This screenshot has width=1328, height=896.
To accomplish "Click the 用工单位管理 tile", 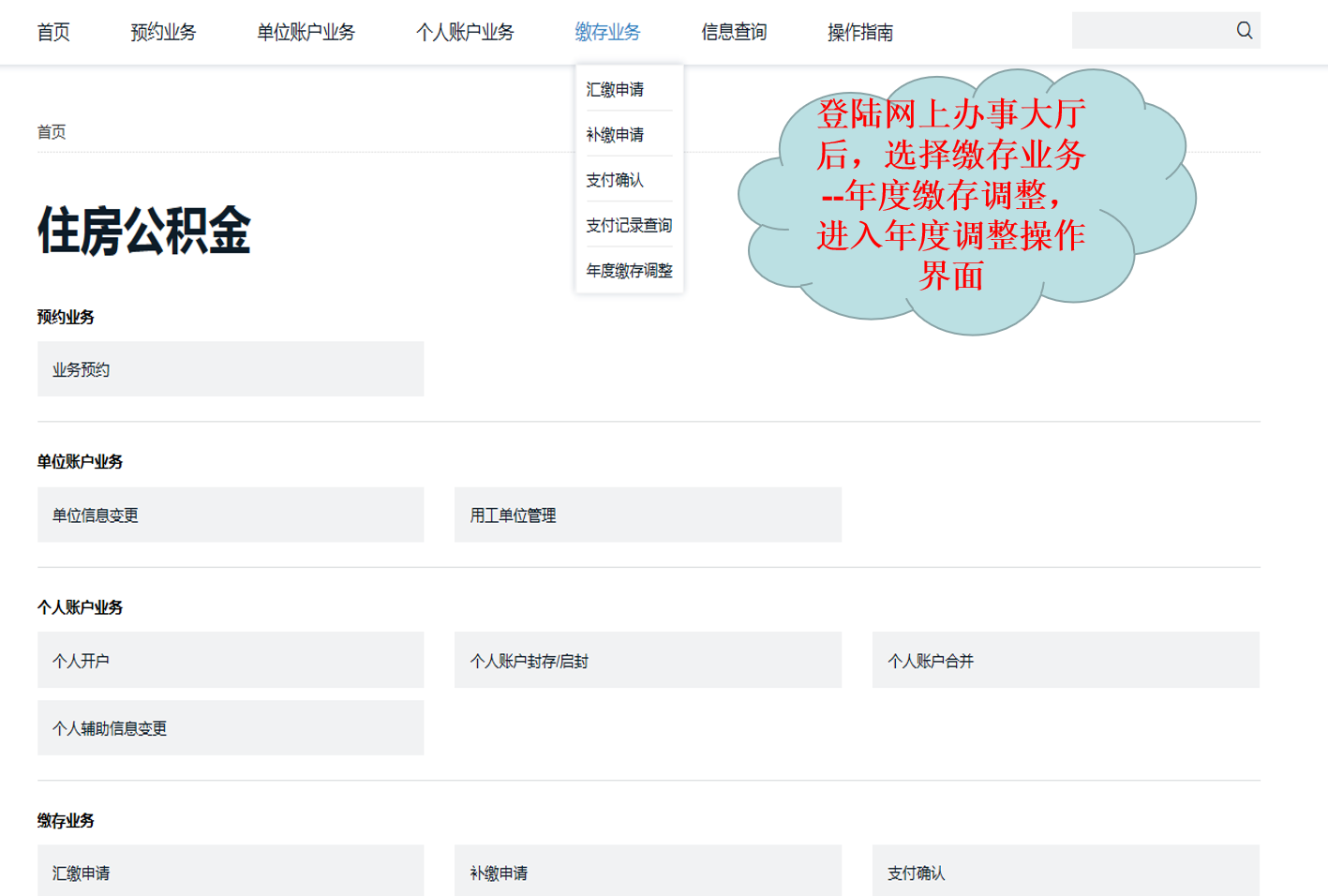I will (x=648, y=515).
